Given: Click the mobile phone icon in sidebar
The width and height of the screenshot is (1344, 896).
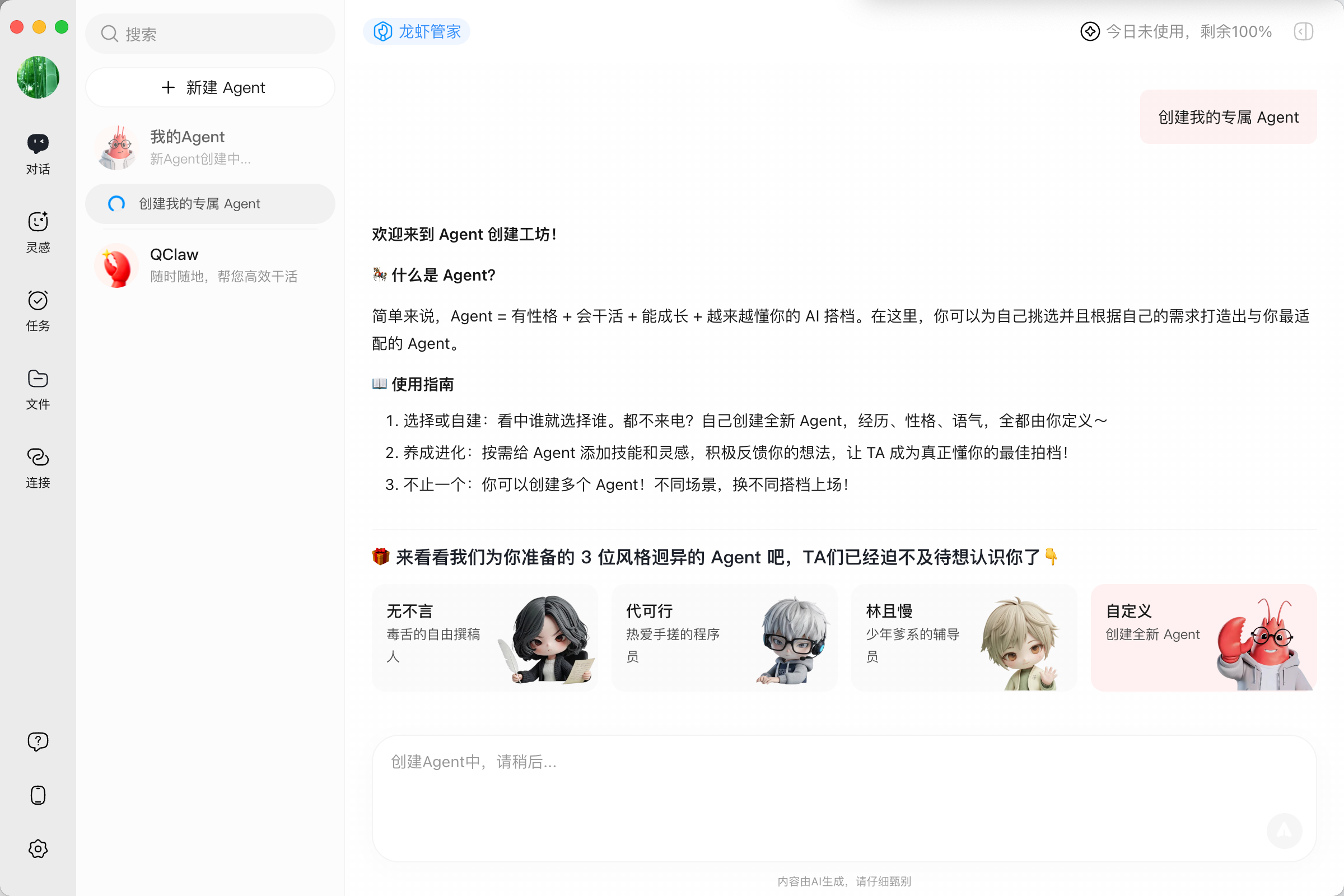Looking at the screenshot, I should click(38, 795).
